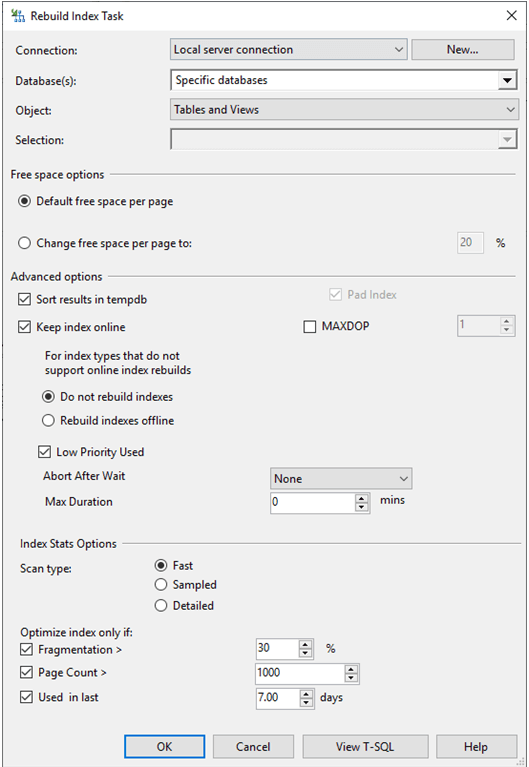This screenshot has height=767, width=529.
Task: Open the Abort After Wait dropdown
Action: 341,478
